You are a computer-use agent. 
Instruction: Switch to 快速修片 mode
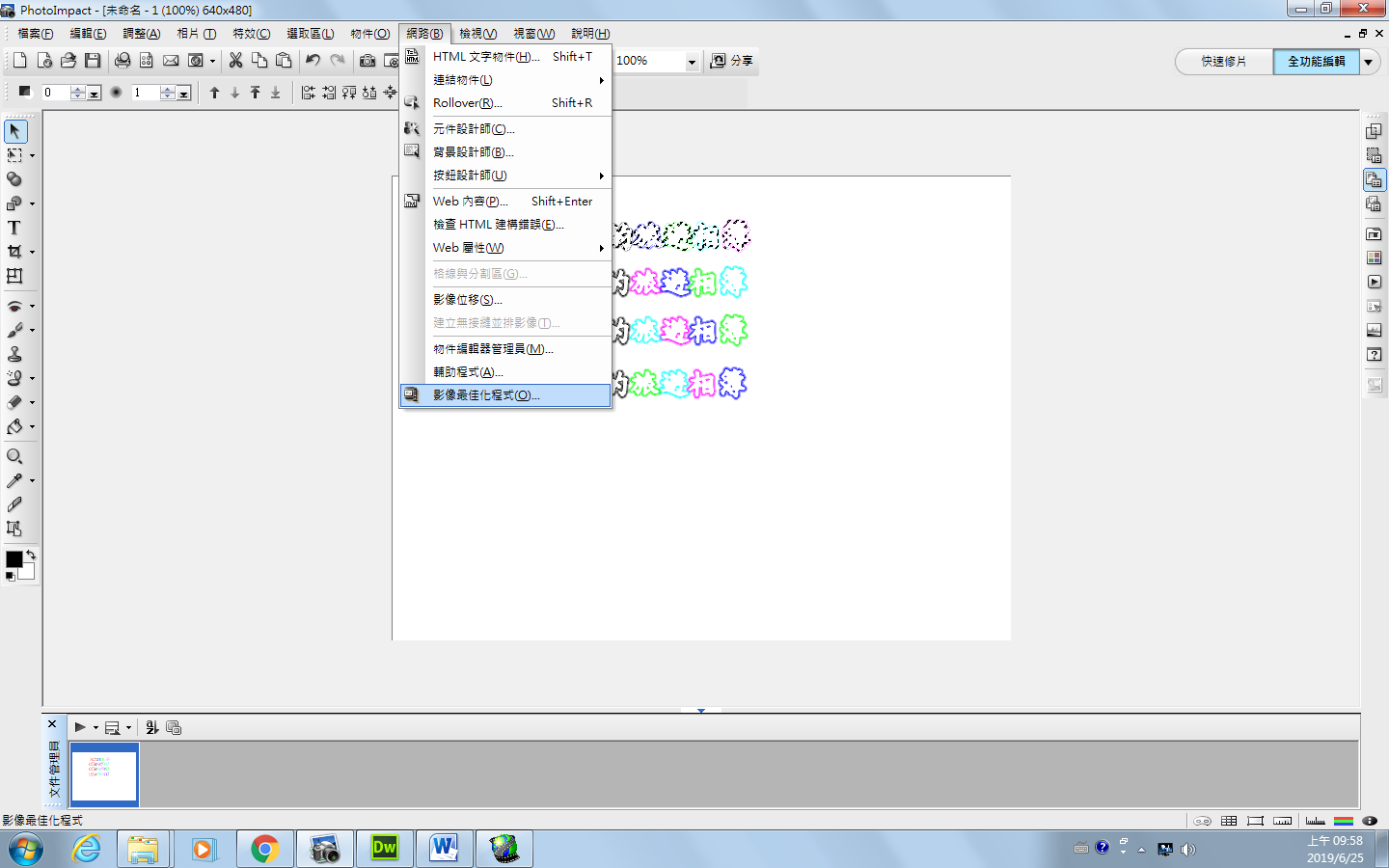click(1223, 62)
